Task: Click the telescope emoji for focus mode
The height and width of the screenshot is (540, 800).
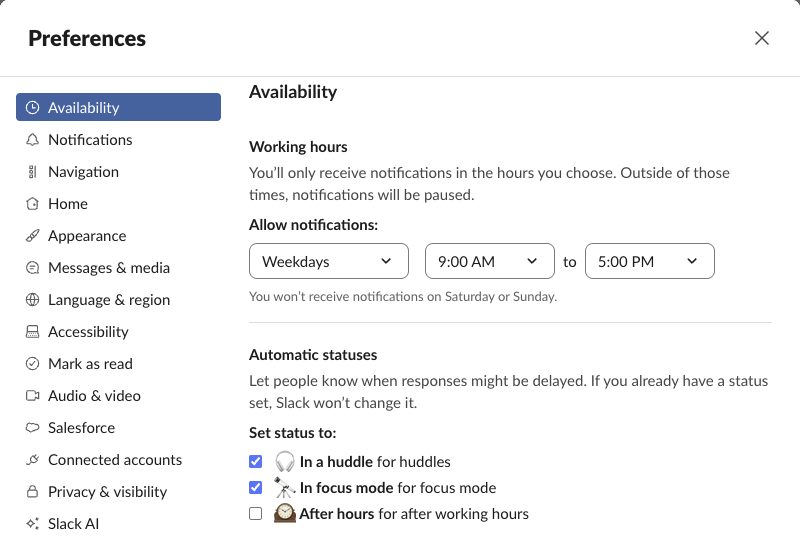Action: [x=285, y=487]
